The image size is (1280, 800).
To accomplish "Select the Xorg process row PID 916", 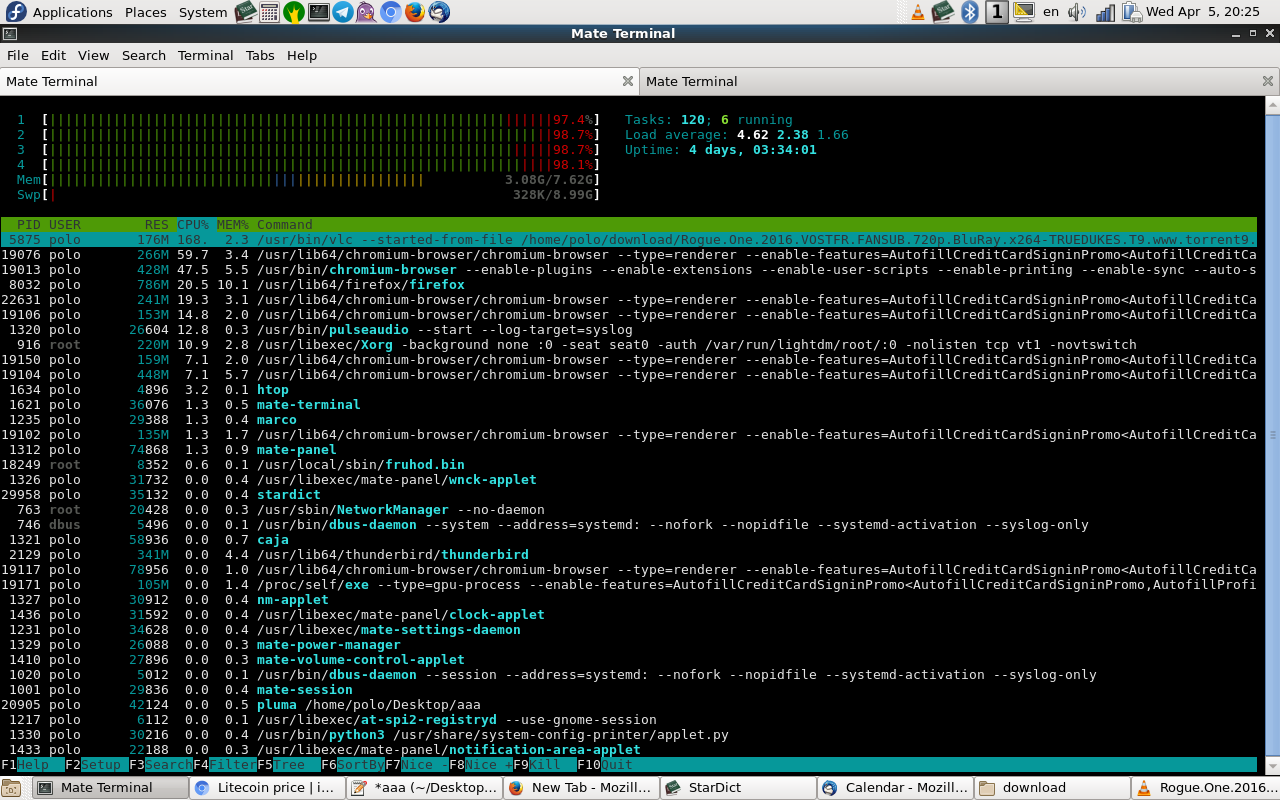I will pyautogui.click(x=629, y=345).
